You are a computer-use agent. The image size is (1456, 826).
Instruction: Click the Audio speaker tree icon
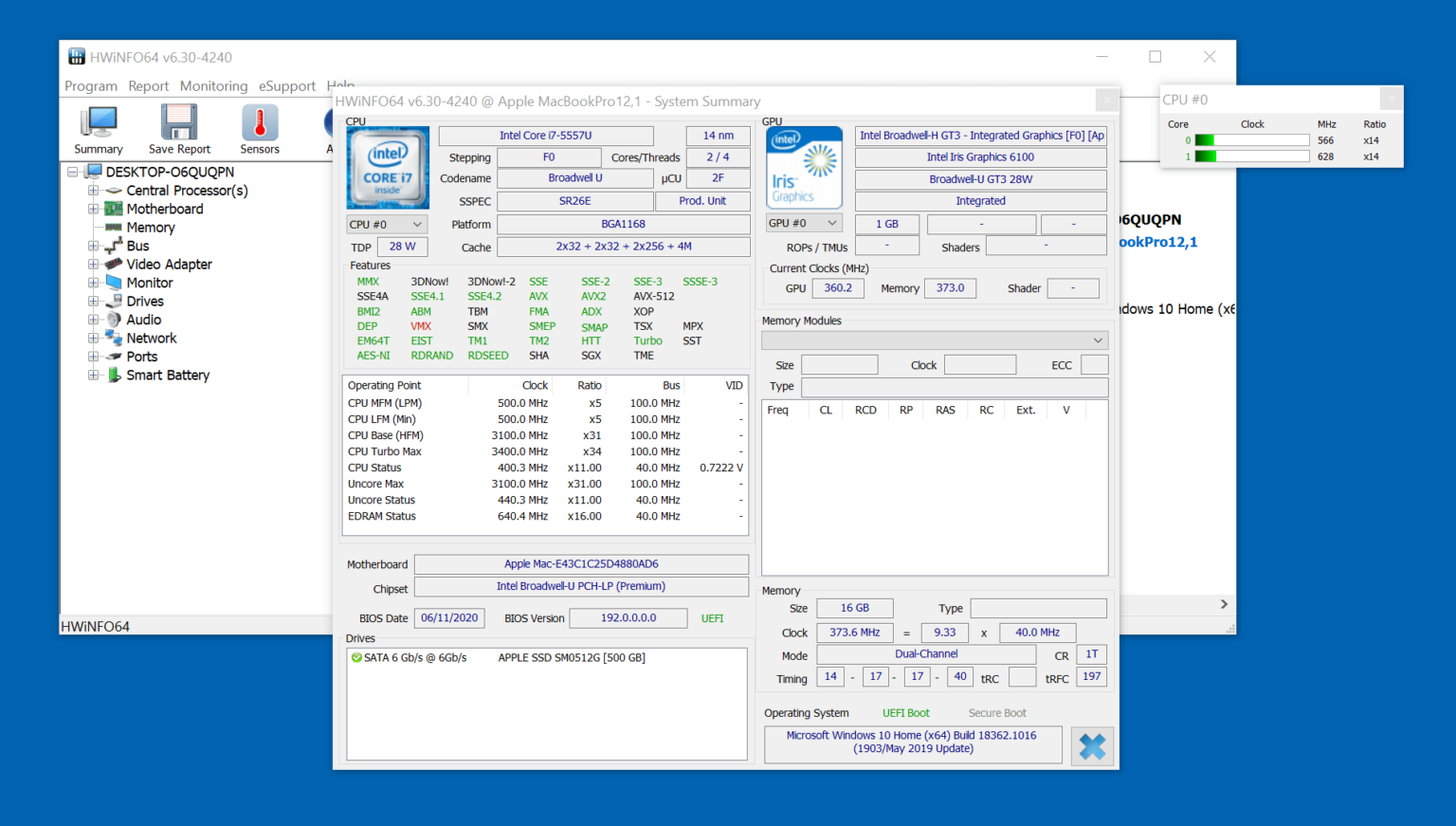click(114, 320)
